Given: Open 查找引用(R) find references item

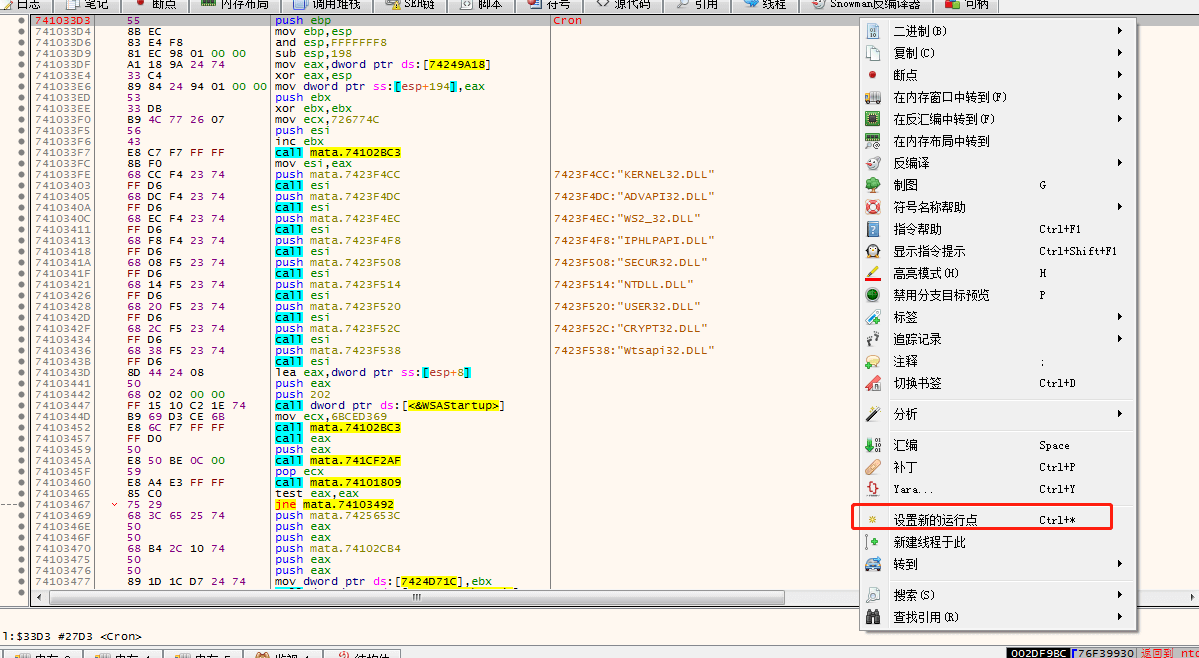Looking at the screenshot, I should click(999, 617).
